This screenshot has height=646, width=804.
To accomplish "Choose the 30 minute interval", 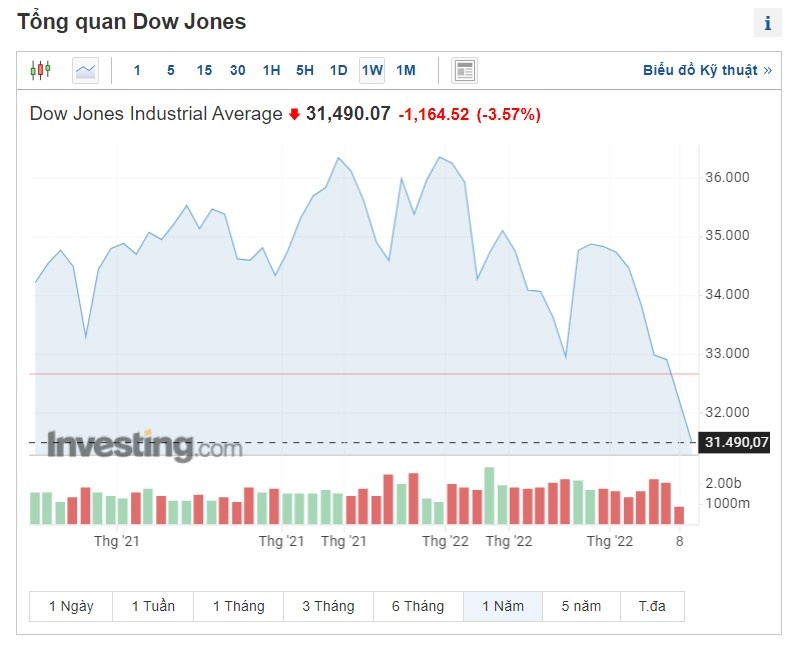I will tap(237, 70).
